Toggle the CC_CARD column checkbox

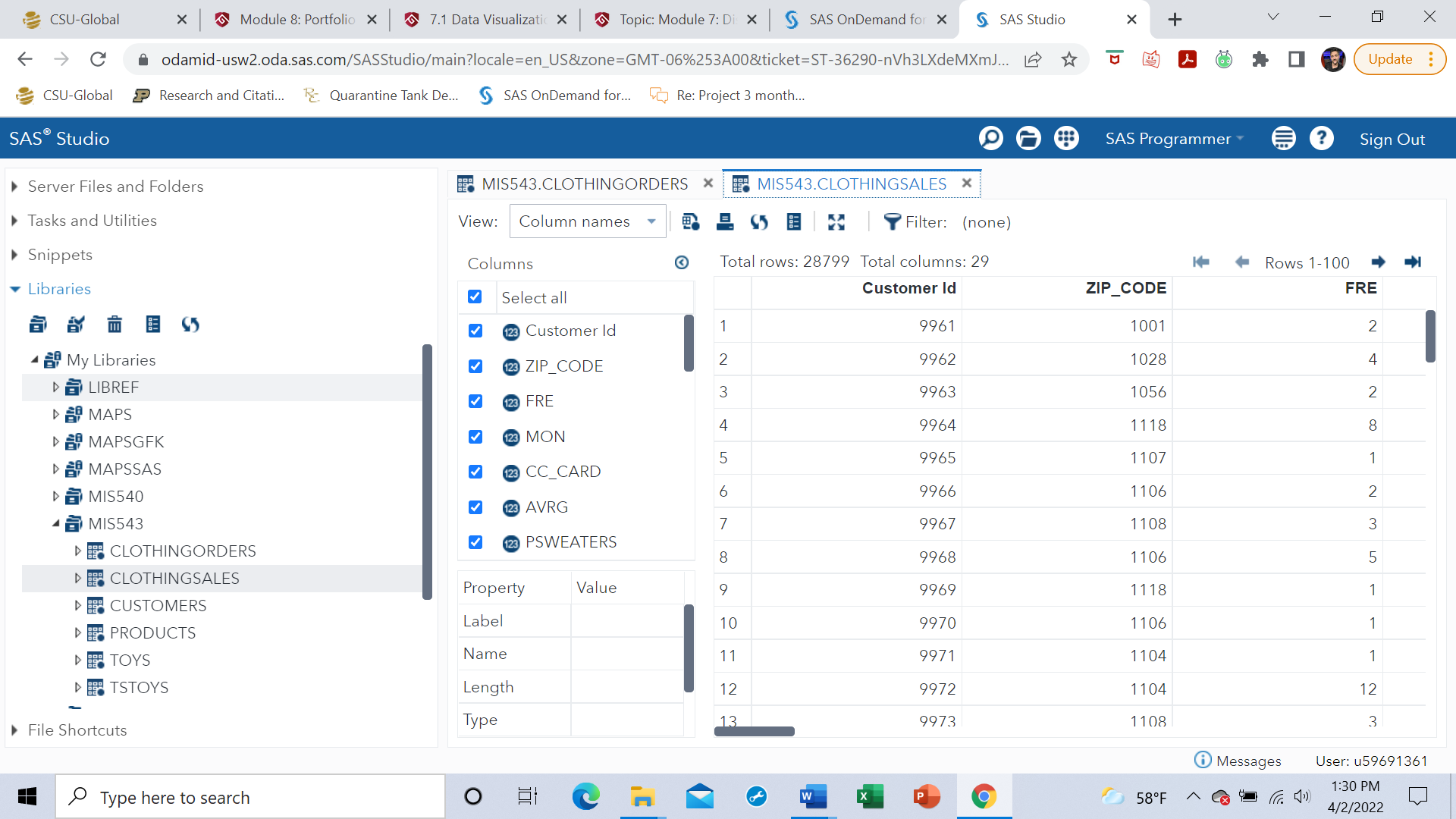(475, 472)
